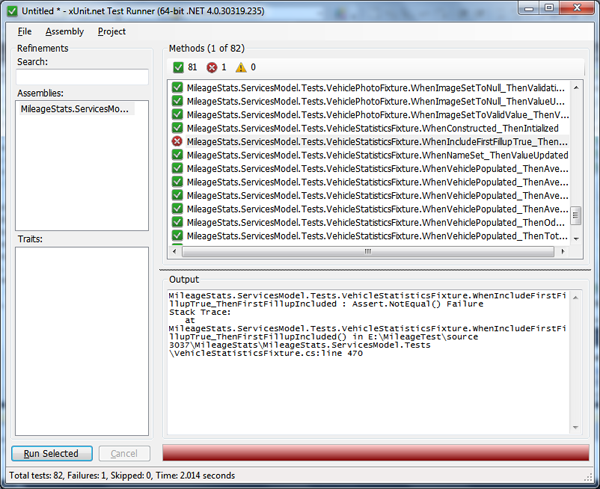Click green check icon beside WhenImageSetToNull_ThenValidation test
Screen dimensions: 600x489
click(x=177, y=88)
